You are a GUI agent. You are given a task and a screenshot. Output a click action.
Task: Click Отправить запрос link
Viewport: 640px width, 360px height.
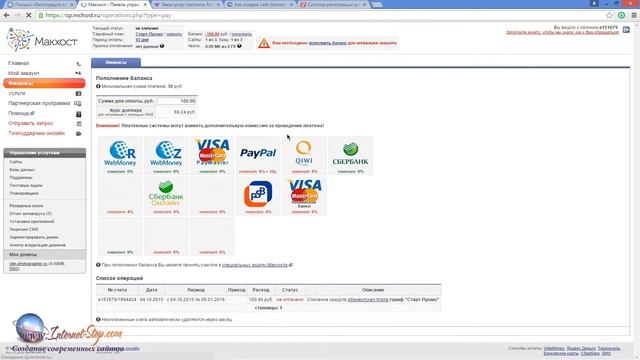pyautogui.click(x=31, y=123)
